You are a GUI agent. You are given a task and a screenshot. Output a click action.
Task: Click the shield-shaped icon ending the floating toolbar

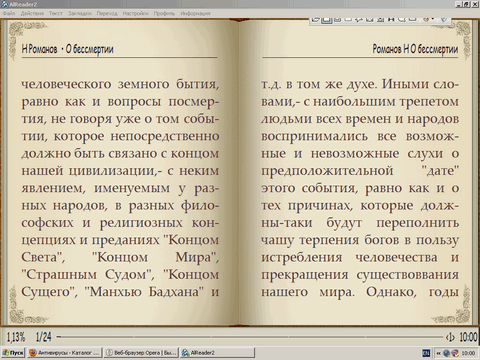click(x=444, y=20)
